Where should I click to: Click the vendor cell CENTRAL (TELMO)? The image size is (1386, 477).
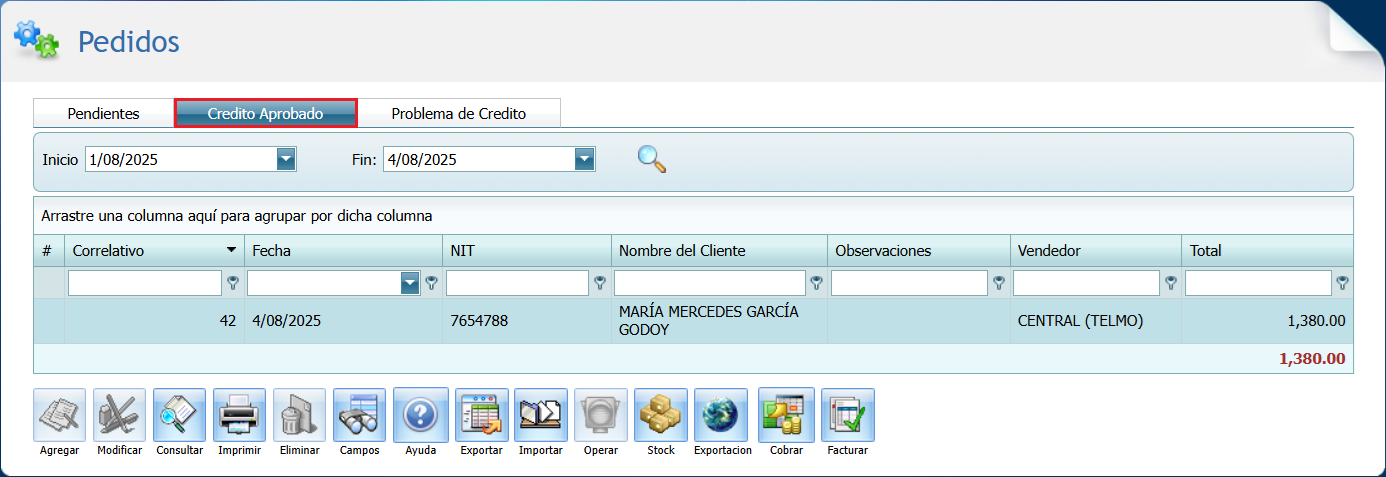[1080, 321]
